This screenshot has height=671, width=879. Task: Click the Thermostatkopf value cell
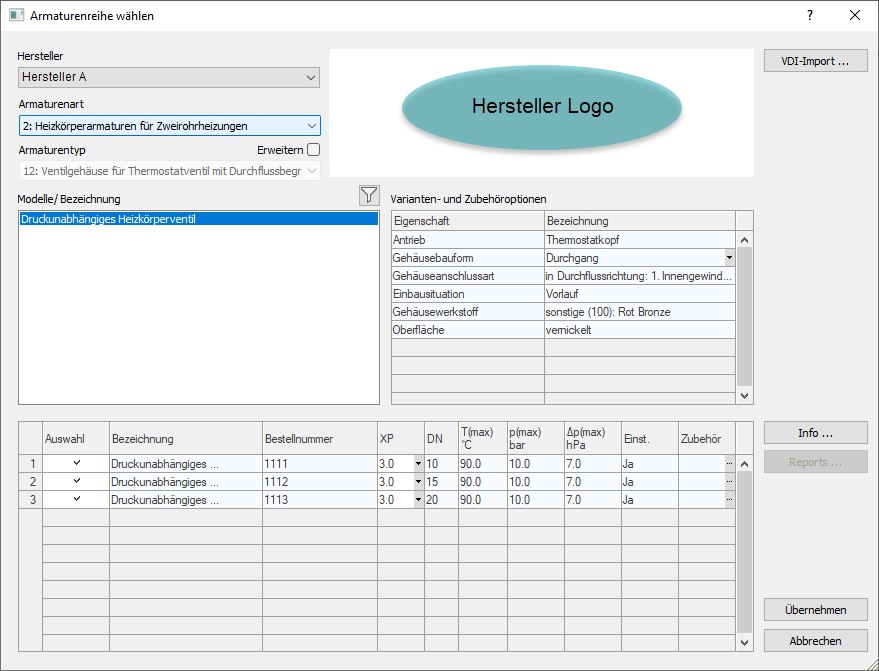coord(640,240)
